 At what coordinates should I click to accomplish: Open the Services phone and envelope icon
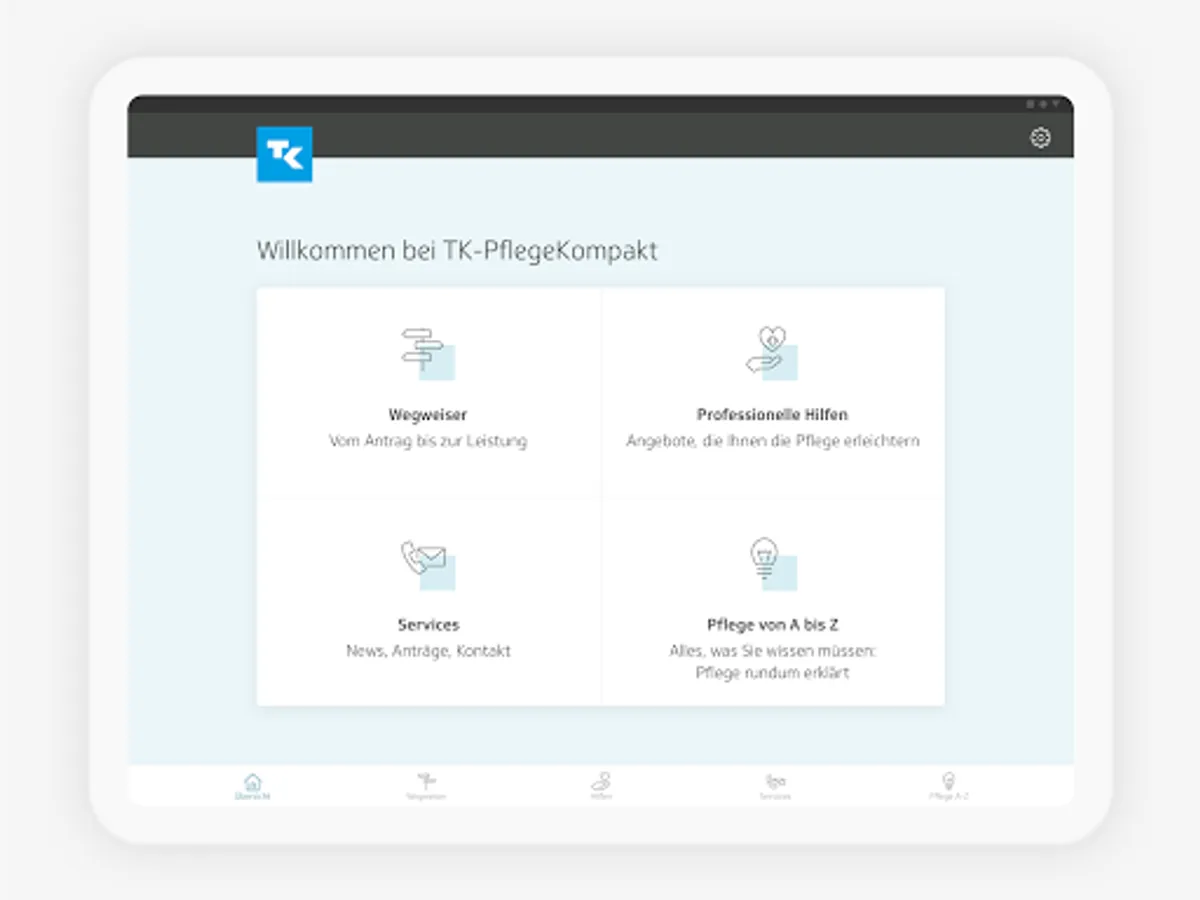click(x=427, y=564)
